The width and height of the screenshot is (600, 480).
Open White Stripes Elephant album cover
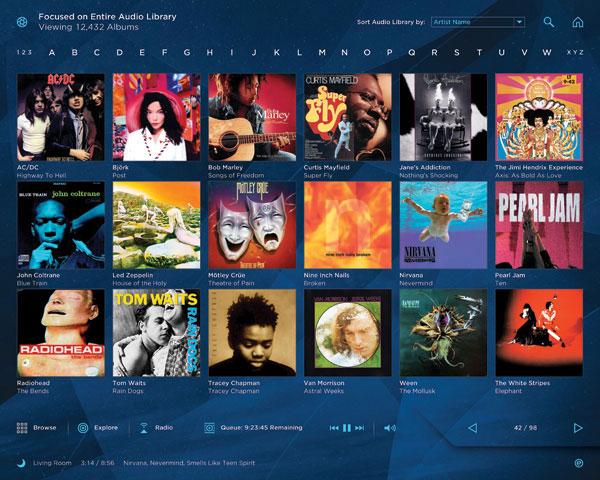click(539, 333)
